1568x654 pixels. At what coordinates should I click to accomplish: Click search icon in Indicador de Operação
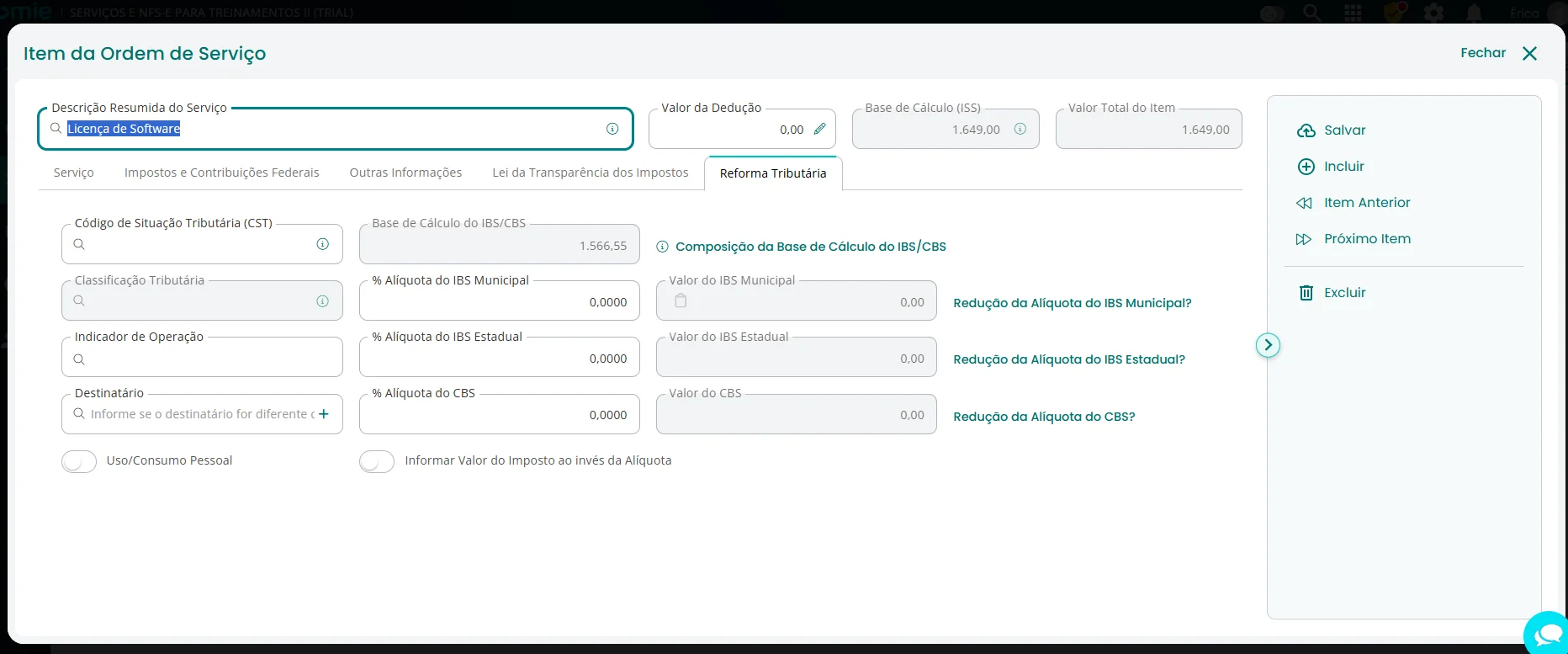pos(79,359)
